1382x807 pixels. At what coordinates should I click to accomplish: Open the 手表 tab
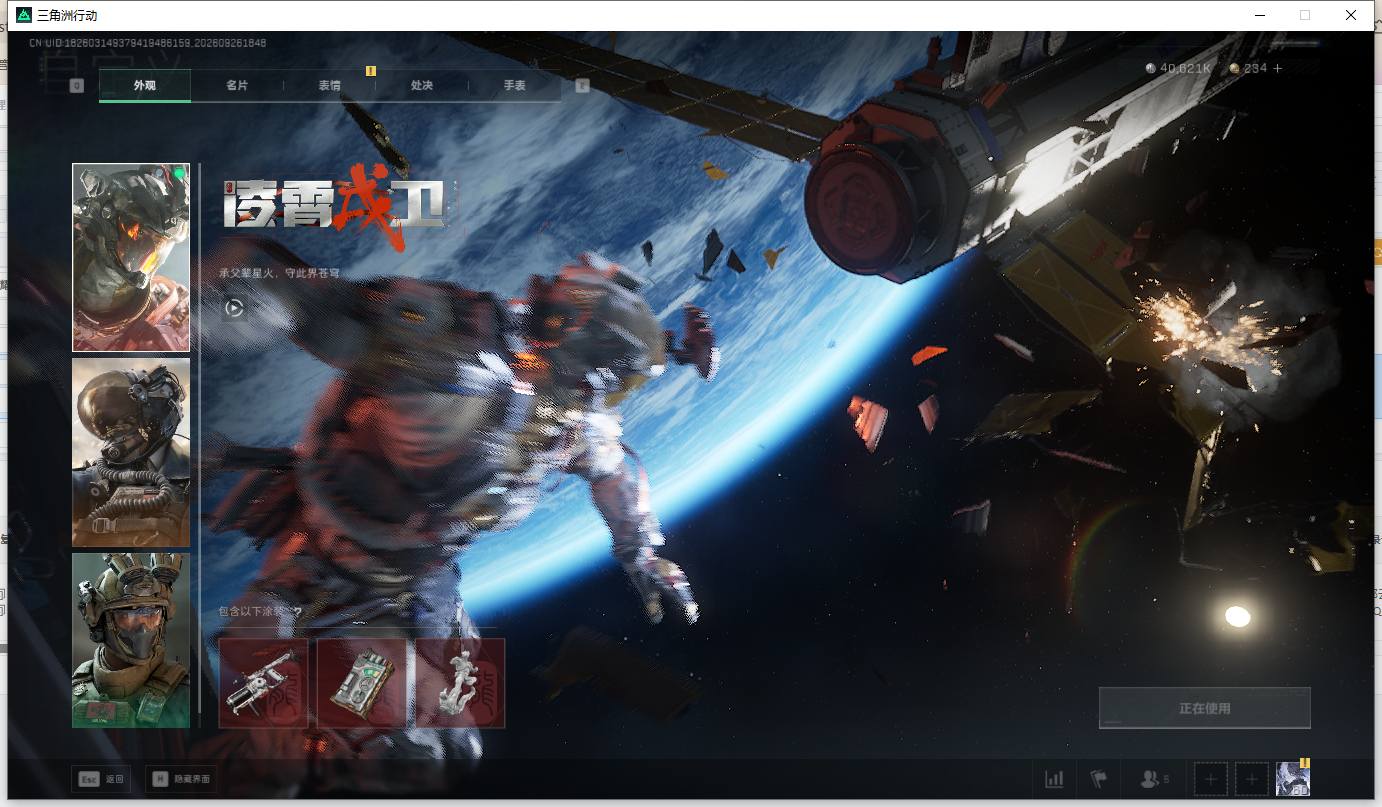(514, 86)
